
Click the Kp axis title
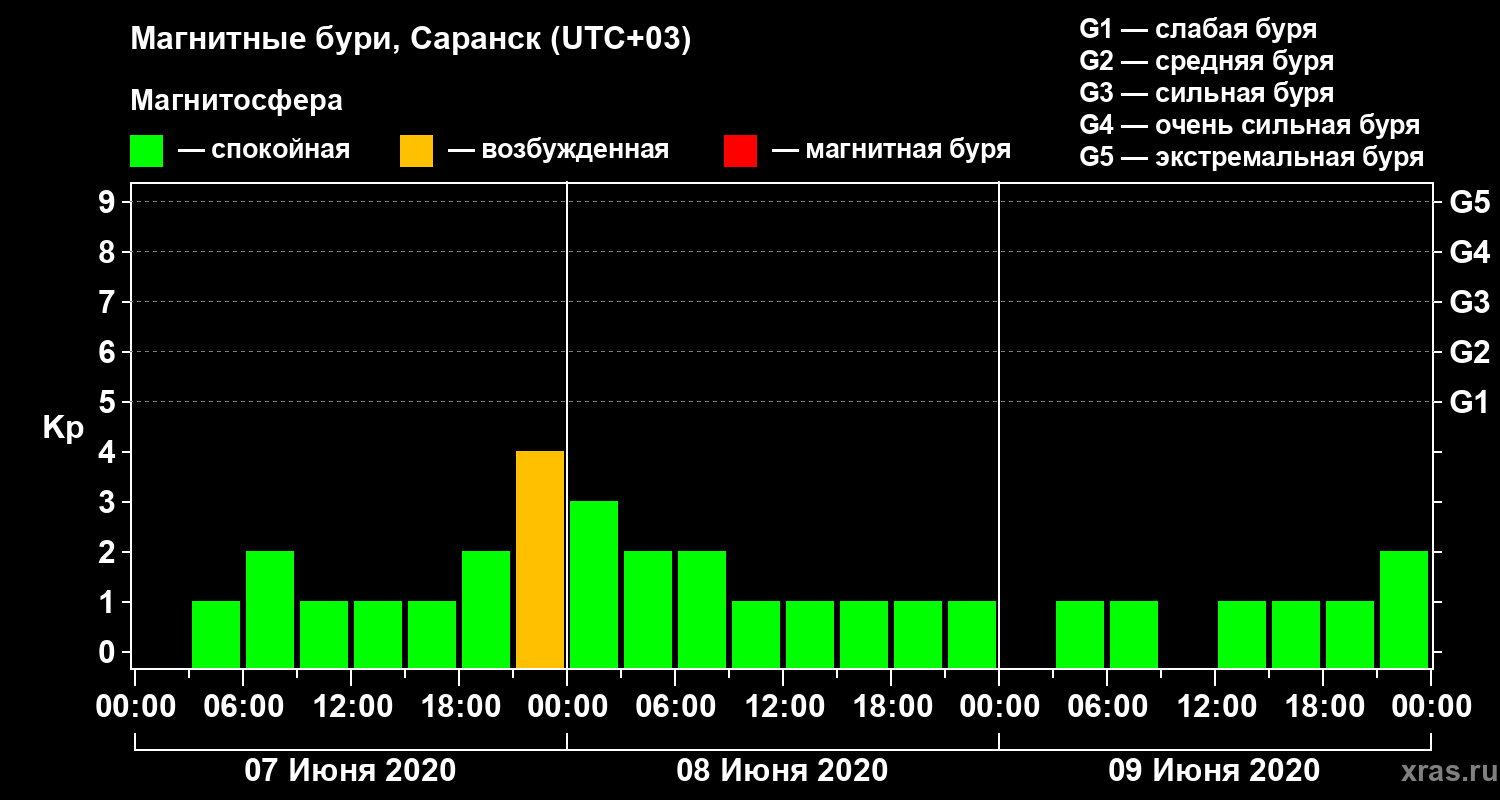tap(63, 428)
